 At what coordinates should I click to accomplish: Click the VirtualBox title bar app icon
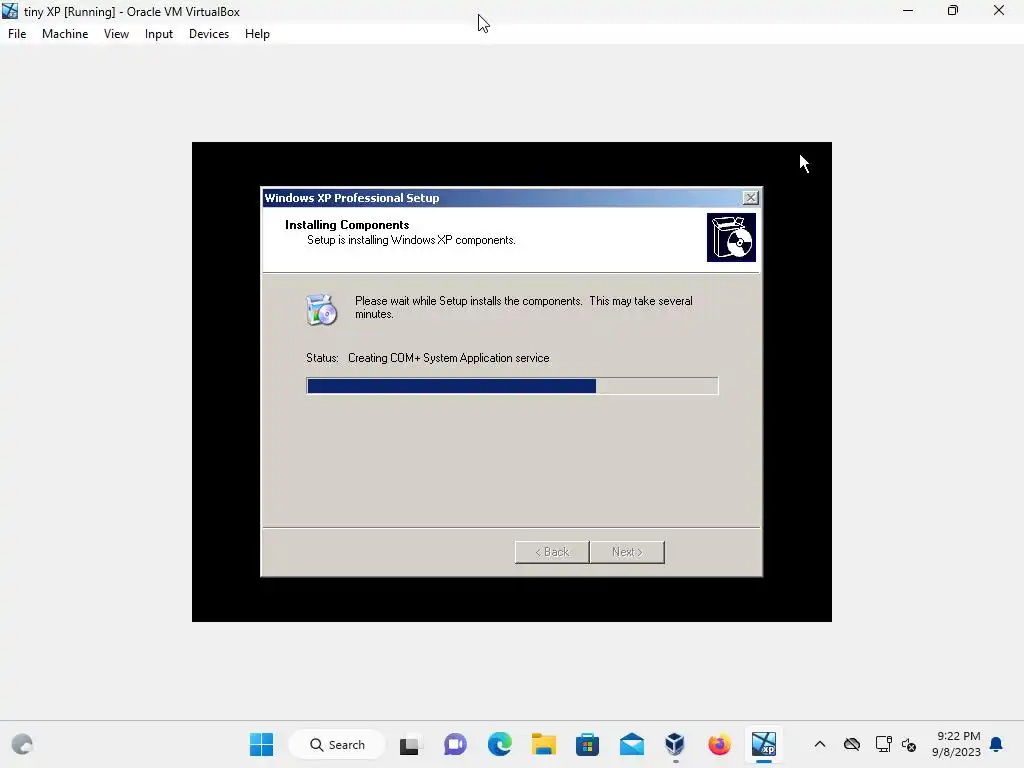[10, 11]
